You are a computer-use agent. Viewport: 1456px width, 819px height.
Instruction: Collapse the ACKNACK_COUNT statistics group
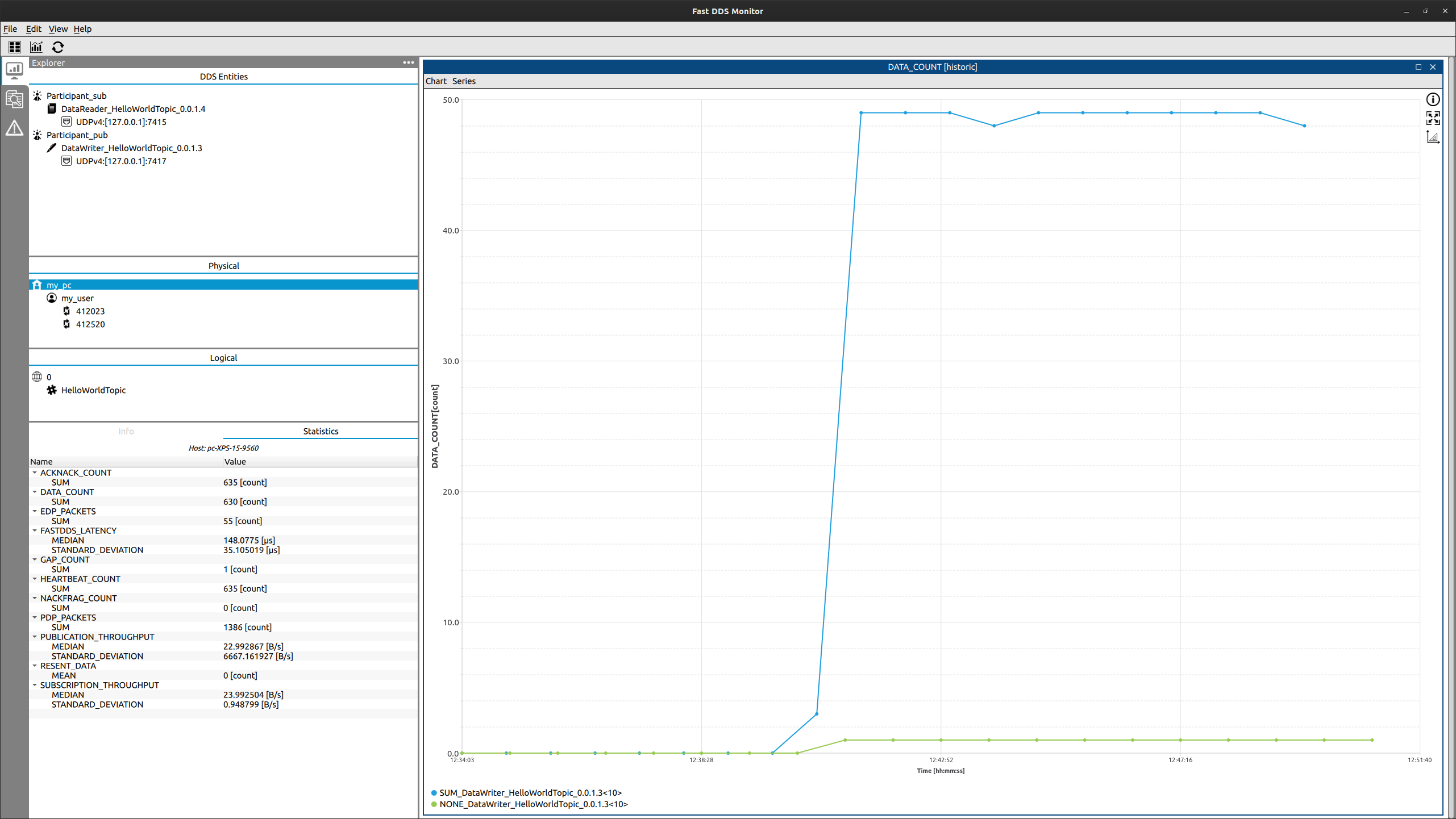point(35,473)
